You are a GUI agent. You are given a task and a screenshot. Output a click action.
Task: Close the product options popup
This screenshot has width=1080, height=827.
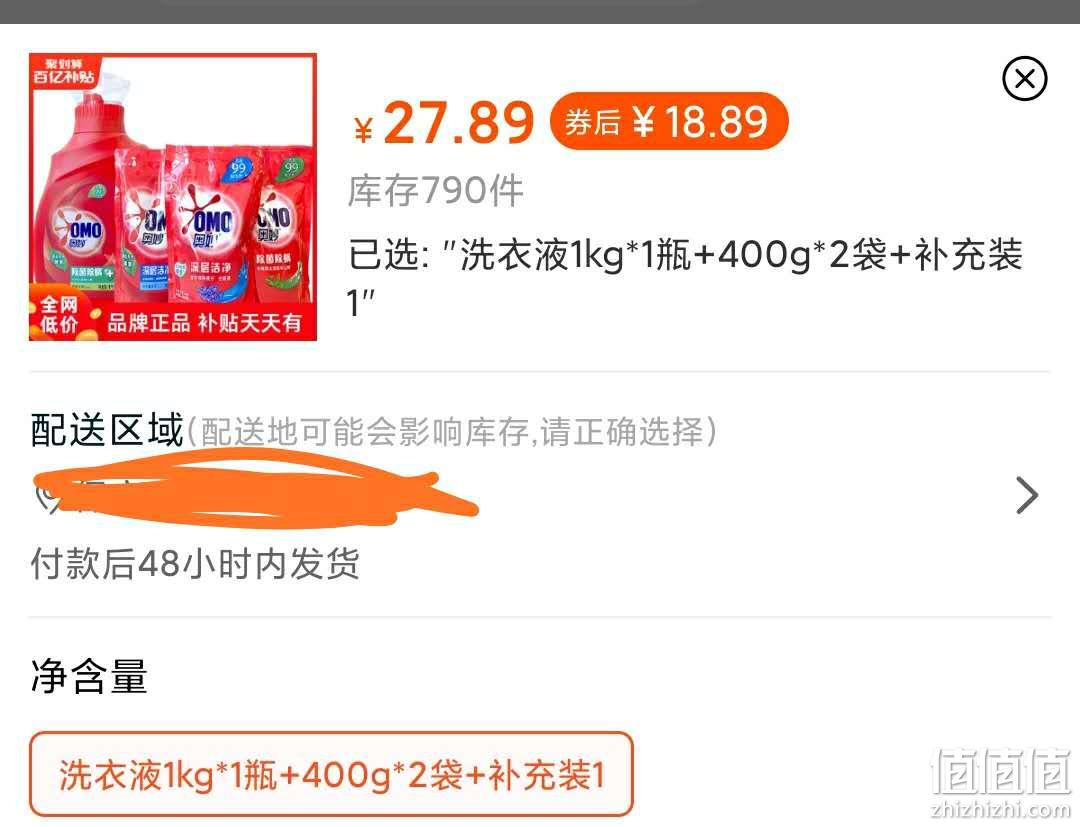coord(1024,78)
